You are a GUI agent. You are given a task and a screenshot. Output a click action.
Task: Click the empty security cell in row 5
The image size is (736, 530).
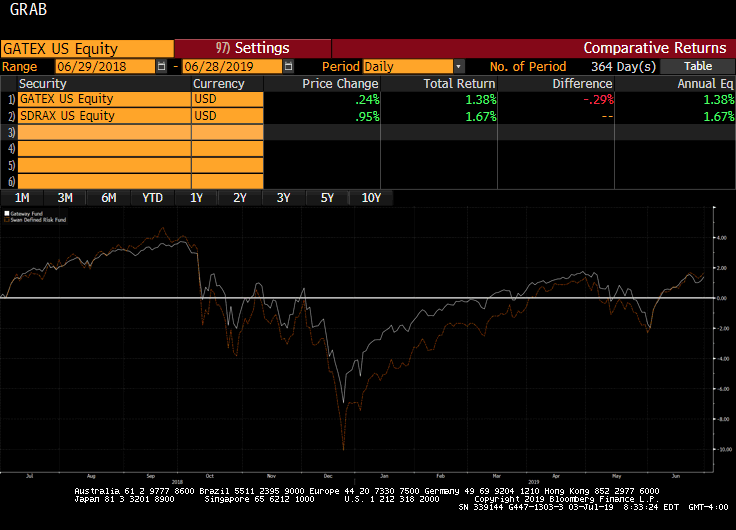click(x=104, y=165)
